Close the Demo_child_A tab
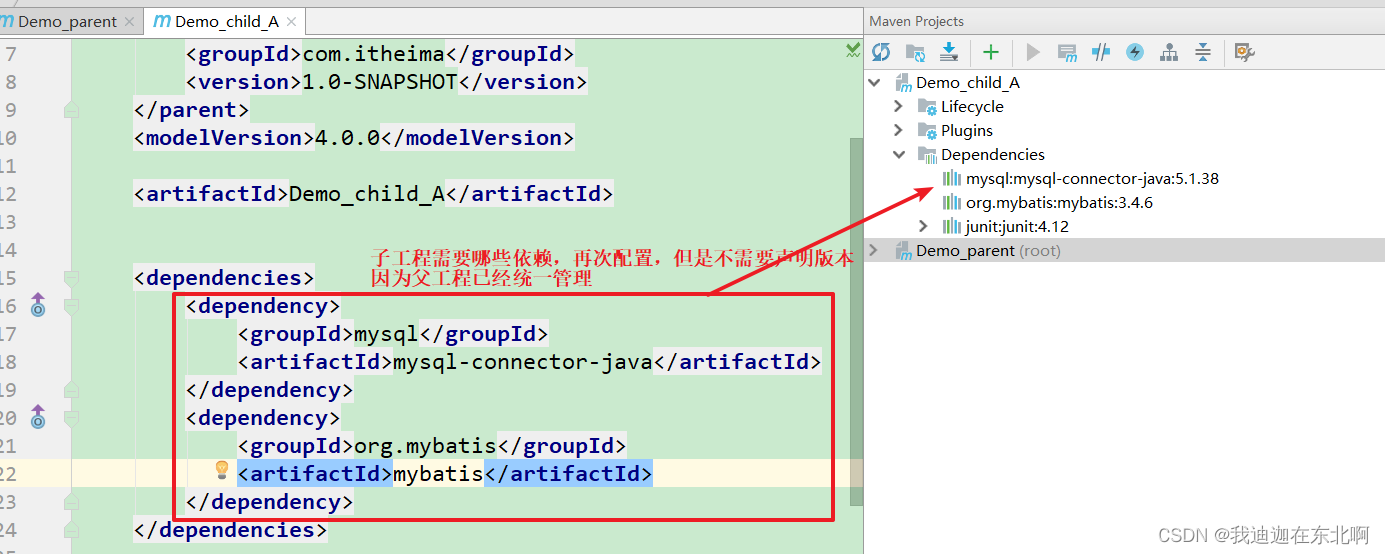The image size is (1385, 554). 292,22
